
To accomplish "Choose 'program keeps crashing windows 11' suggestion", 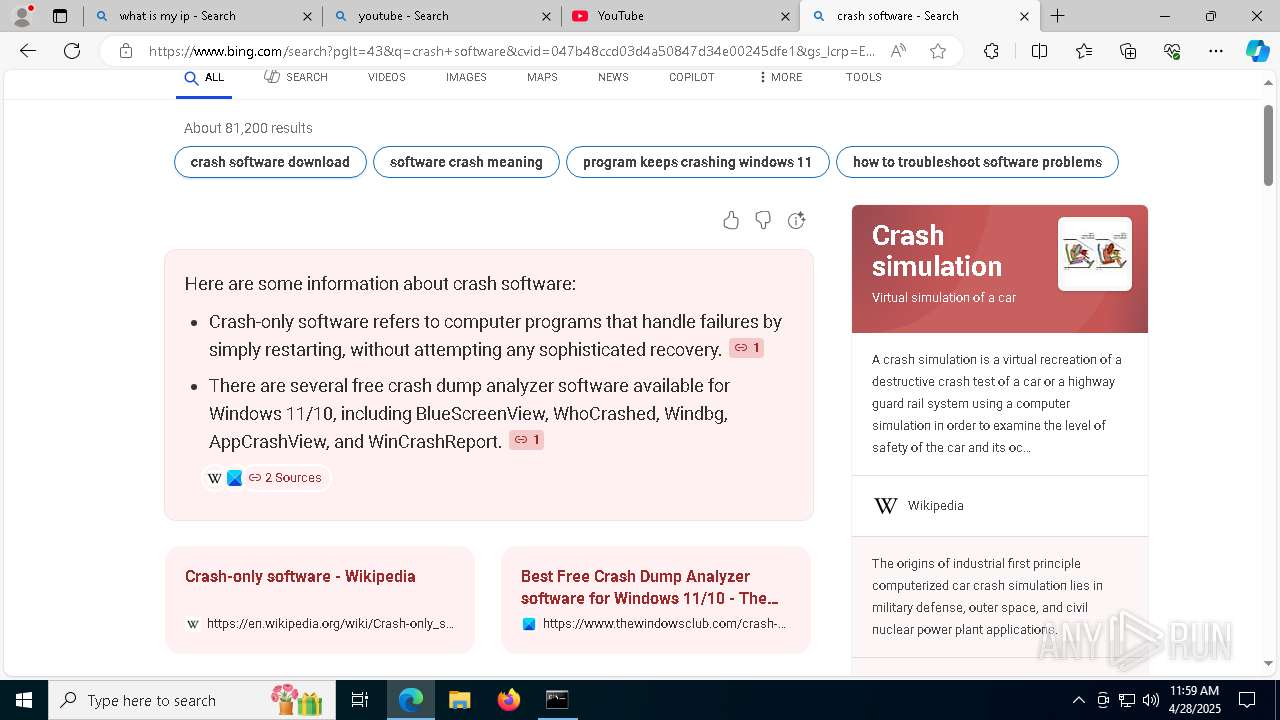I will point(697,162).
